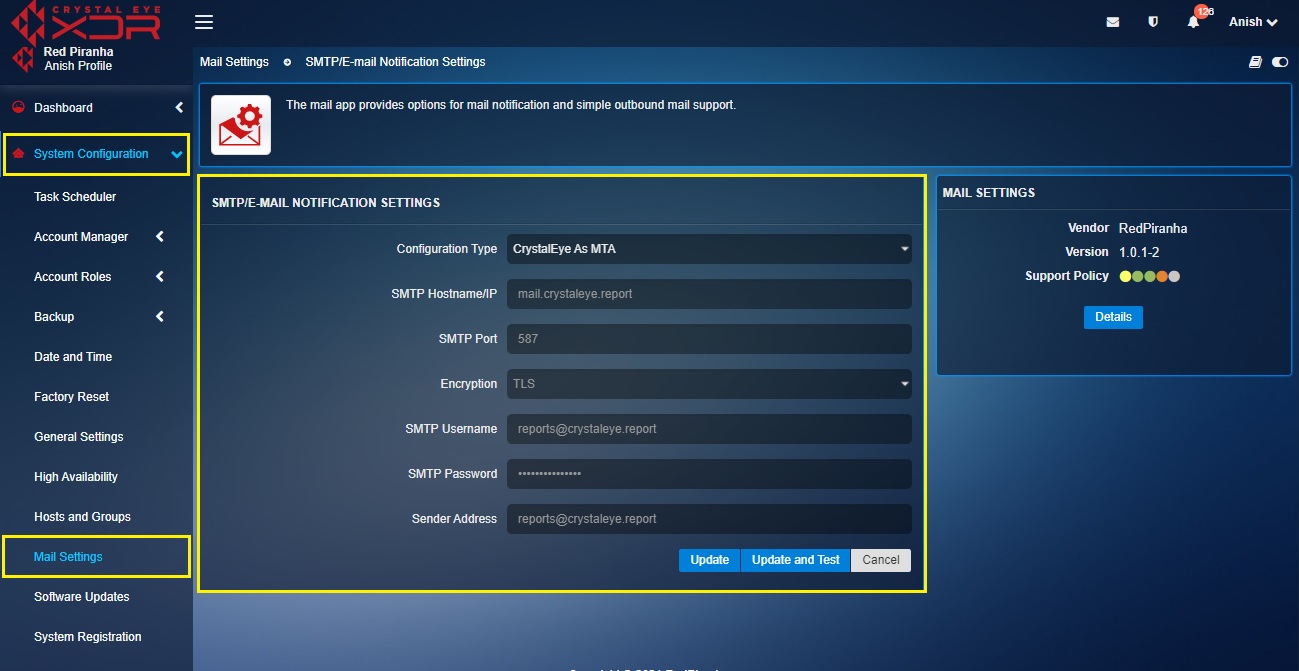This screenshot has height=671, width=1299.
Task: Click the mail app envelope gear icon
Action: 240,125
